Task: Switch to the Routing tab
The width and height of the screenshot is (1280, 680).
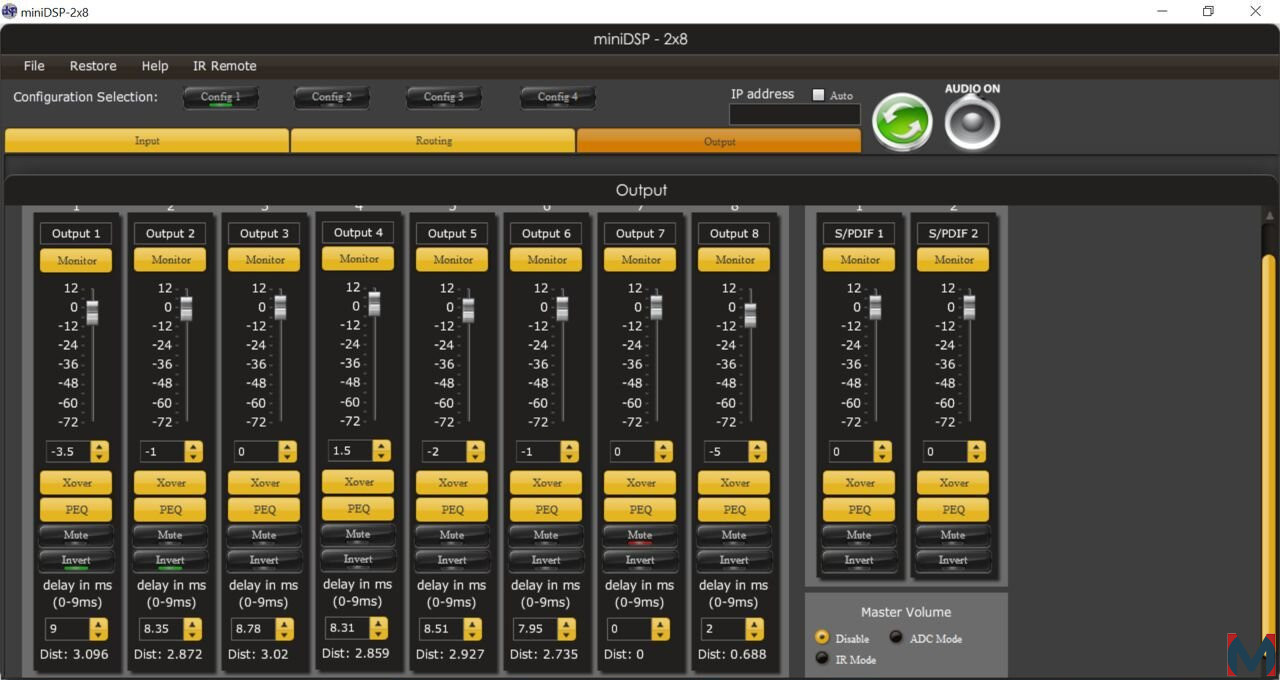Action: pyautogui.click(x=433, y=141)
